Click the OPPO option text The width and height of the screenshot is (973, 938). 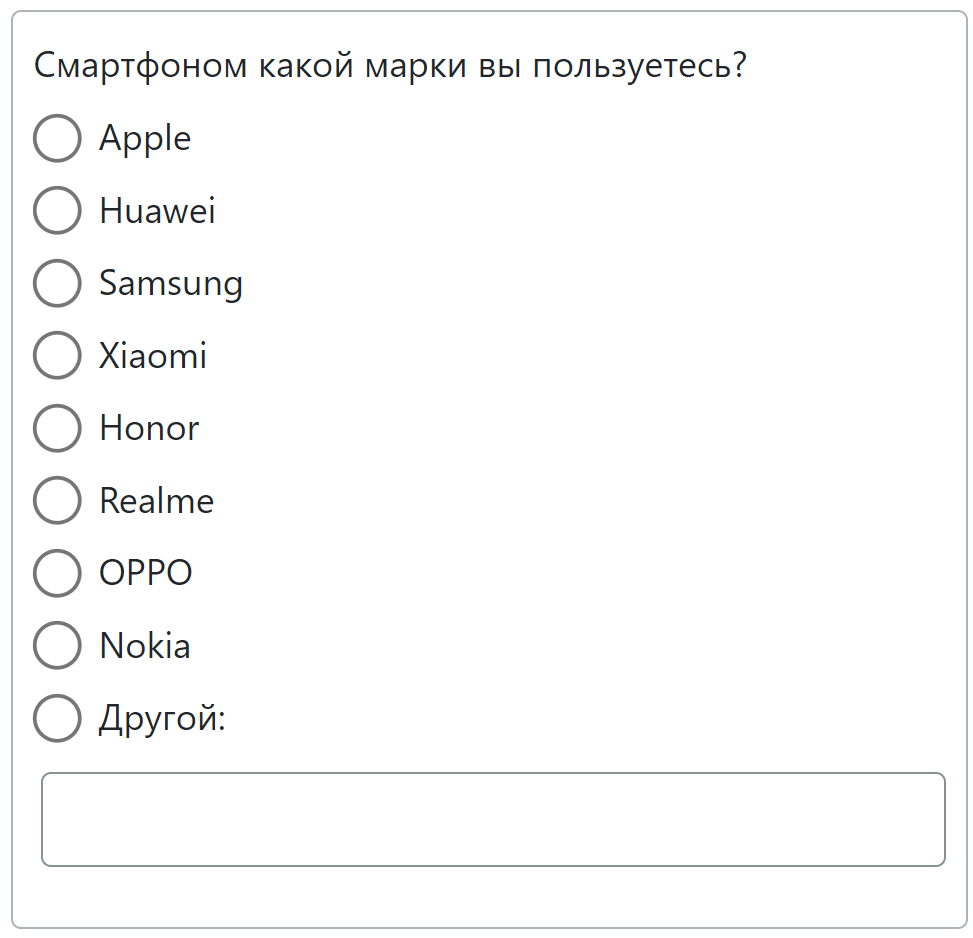tap(145, 573)
